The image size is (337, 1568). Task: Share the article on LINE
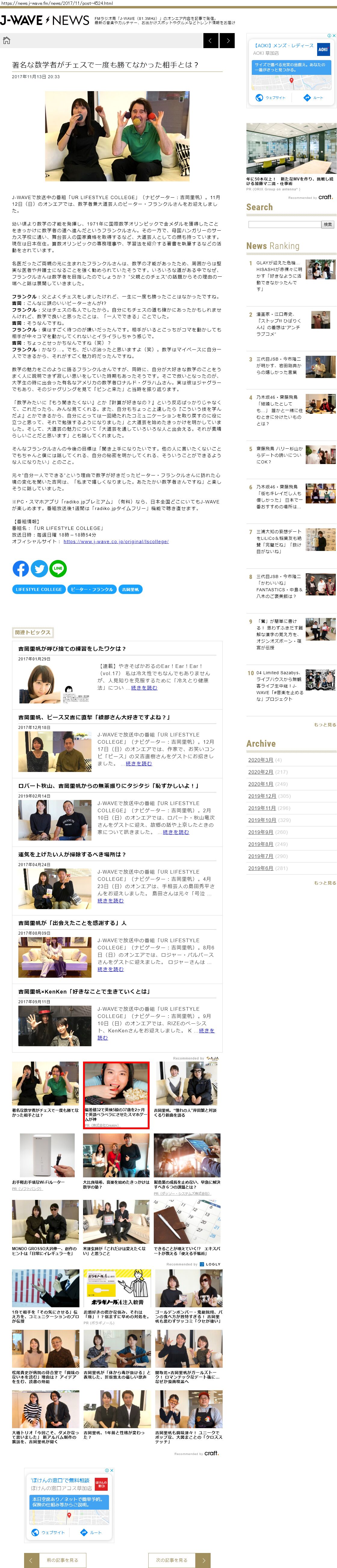[58, 568]
